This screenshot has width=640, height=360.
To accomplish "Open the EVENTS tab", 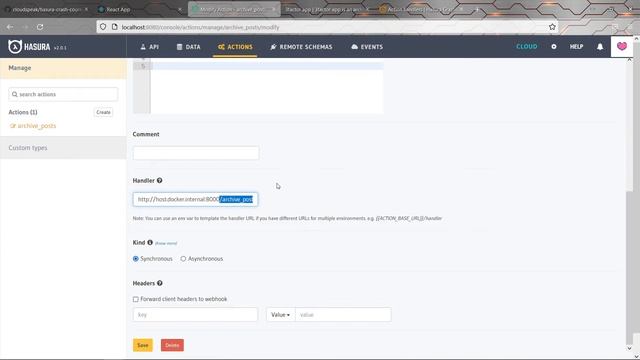I will 367,47.
